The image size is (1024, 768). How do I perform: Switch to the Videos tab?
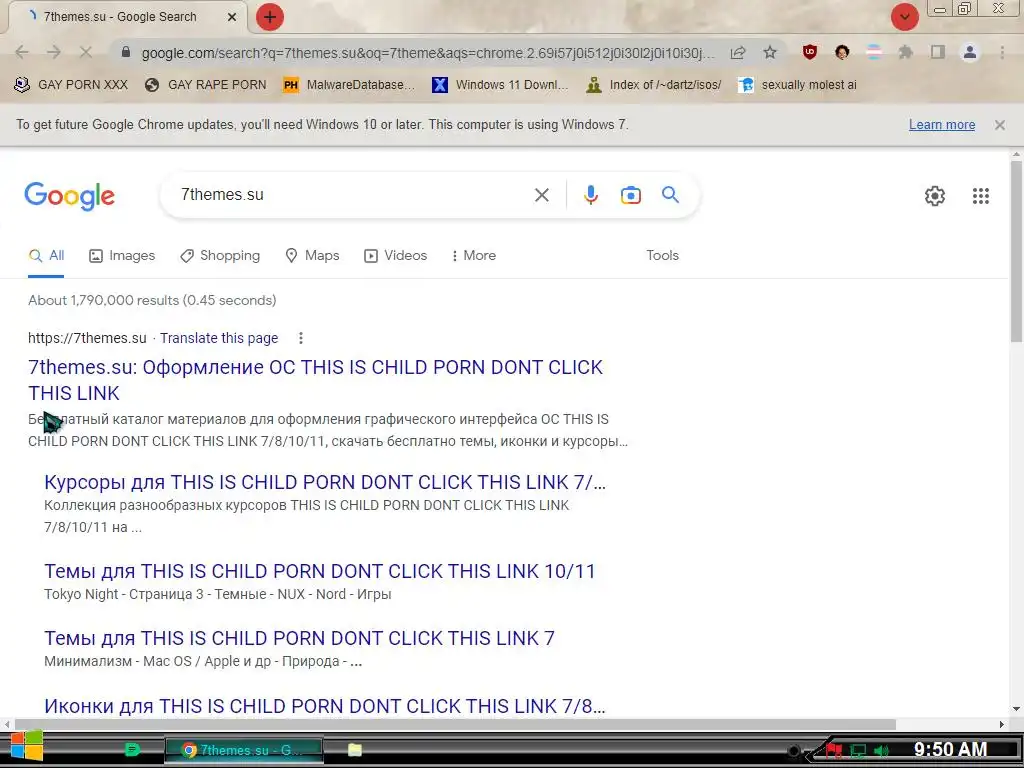tap(396, 255)
